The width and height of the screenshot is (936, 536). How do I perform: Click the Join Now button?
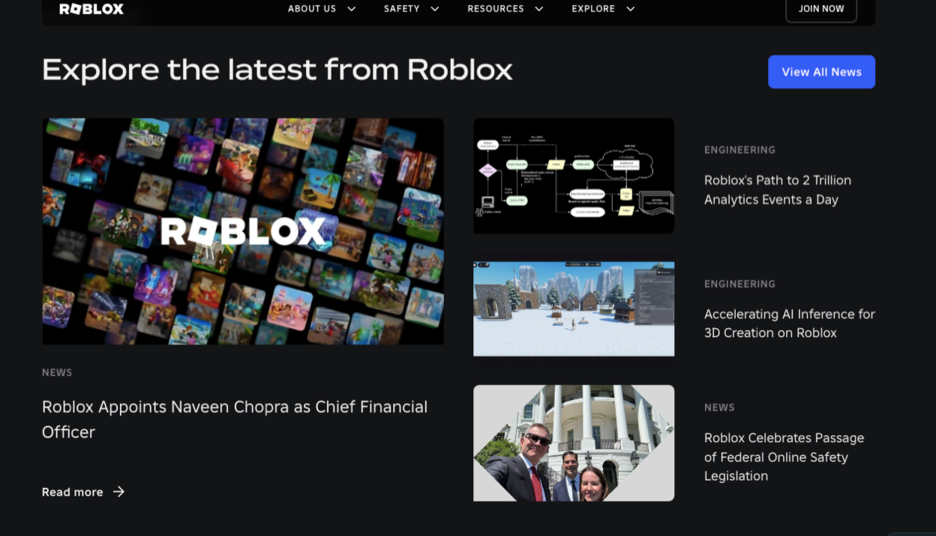[x=821, y=10]
